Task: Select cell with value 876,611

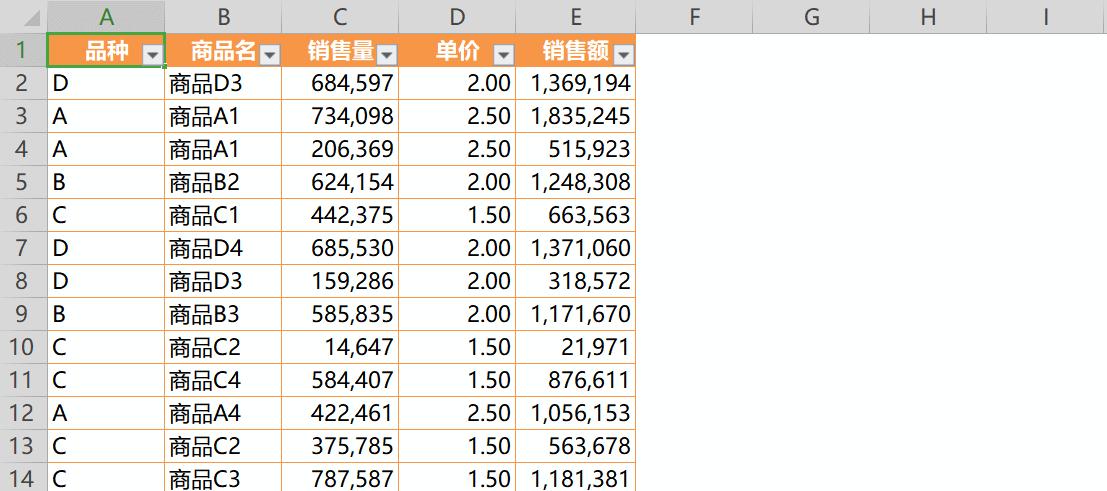Action: point(575,380)
